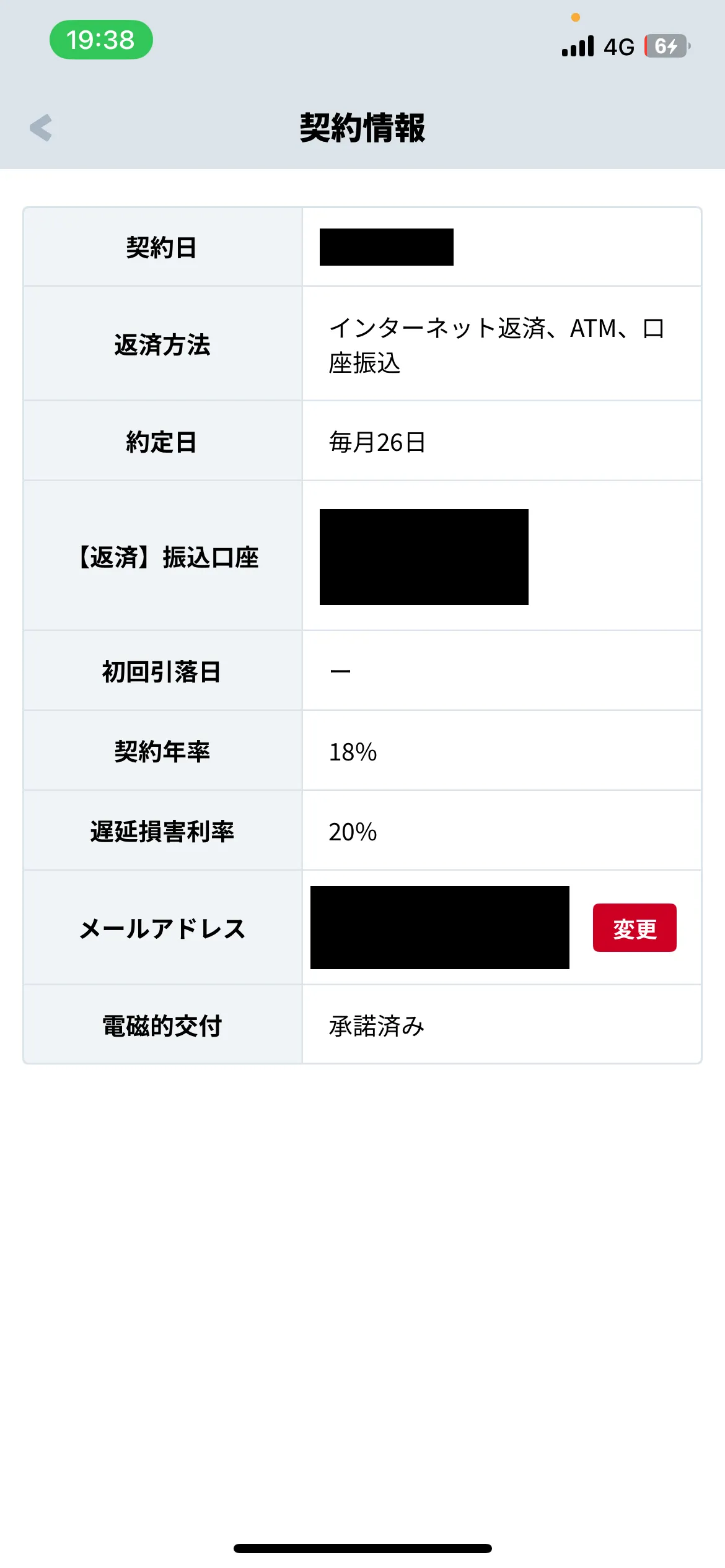Tap the redacted email address field
The width and height of the screenshot is (725, 1568).
tap(439, 928)
